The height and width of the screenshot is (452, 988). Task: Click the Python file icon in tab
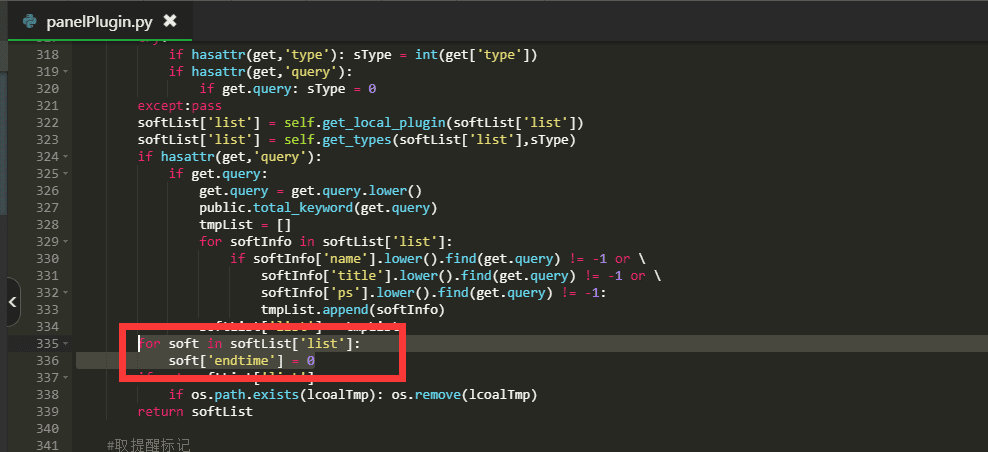click(29, 21)
